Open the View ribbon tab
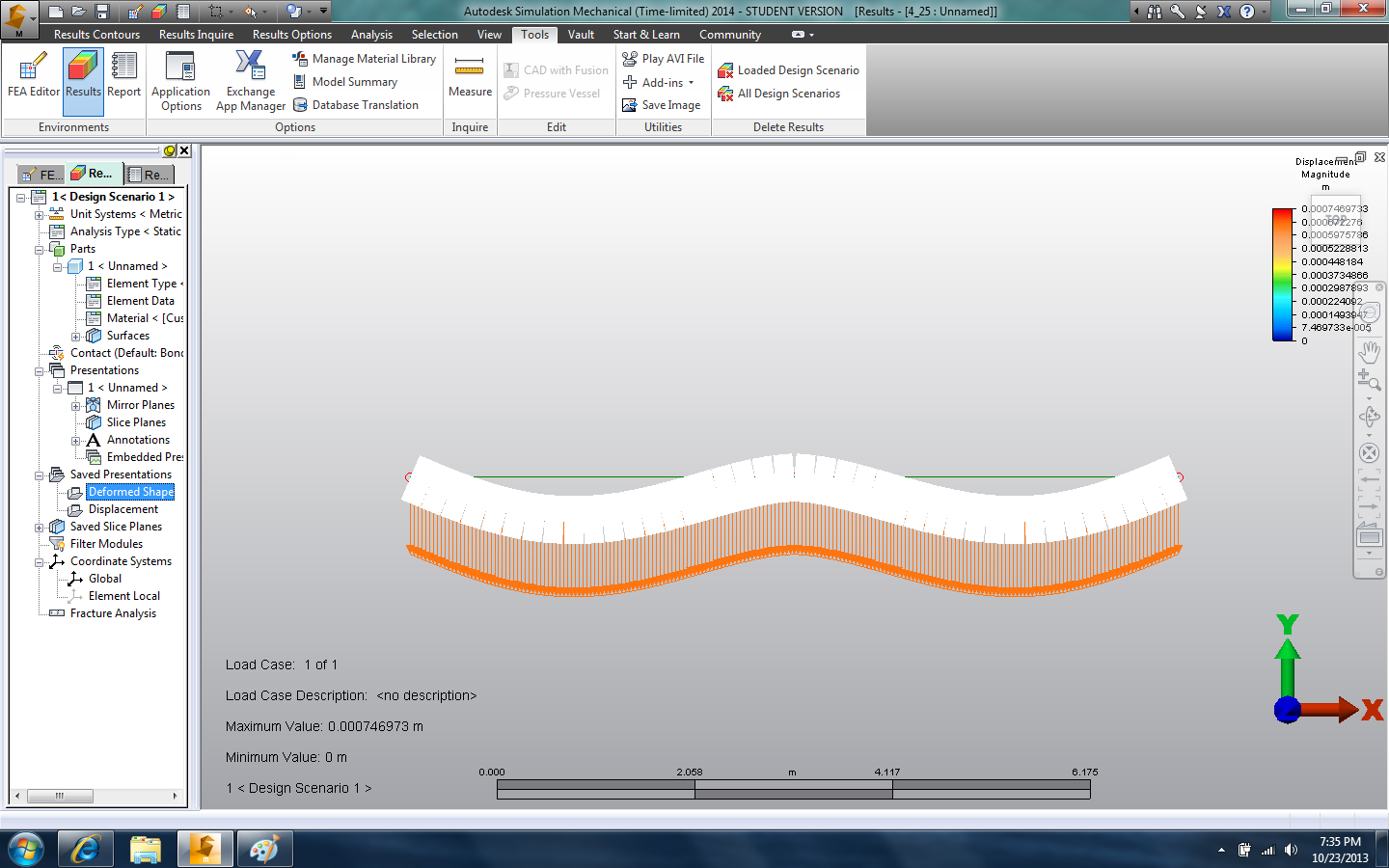Screen dimensions: 1389x868 [489, 35]
